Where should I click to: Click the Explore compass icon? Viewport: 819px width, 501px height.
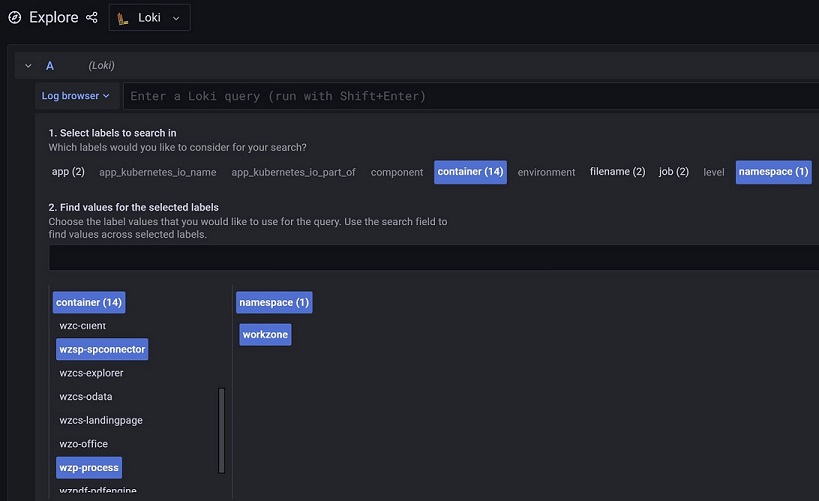point(15,17)
